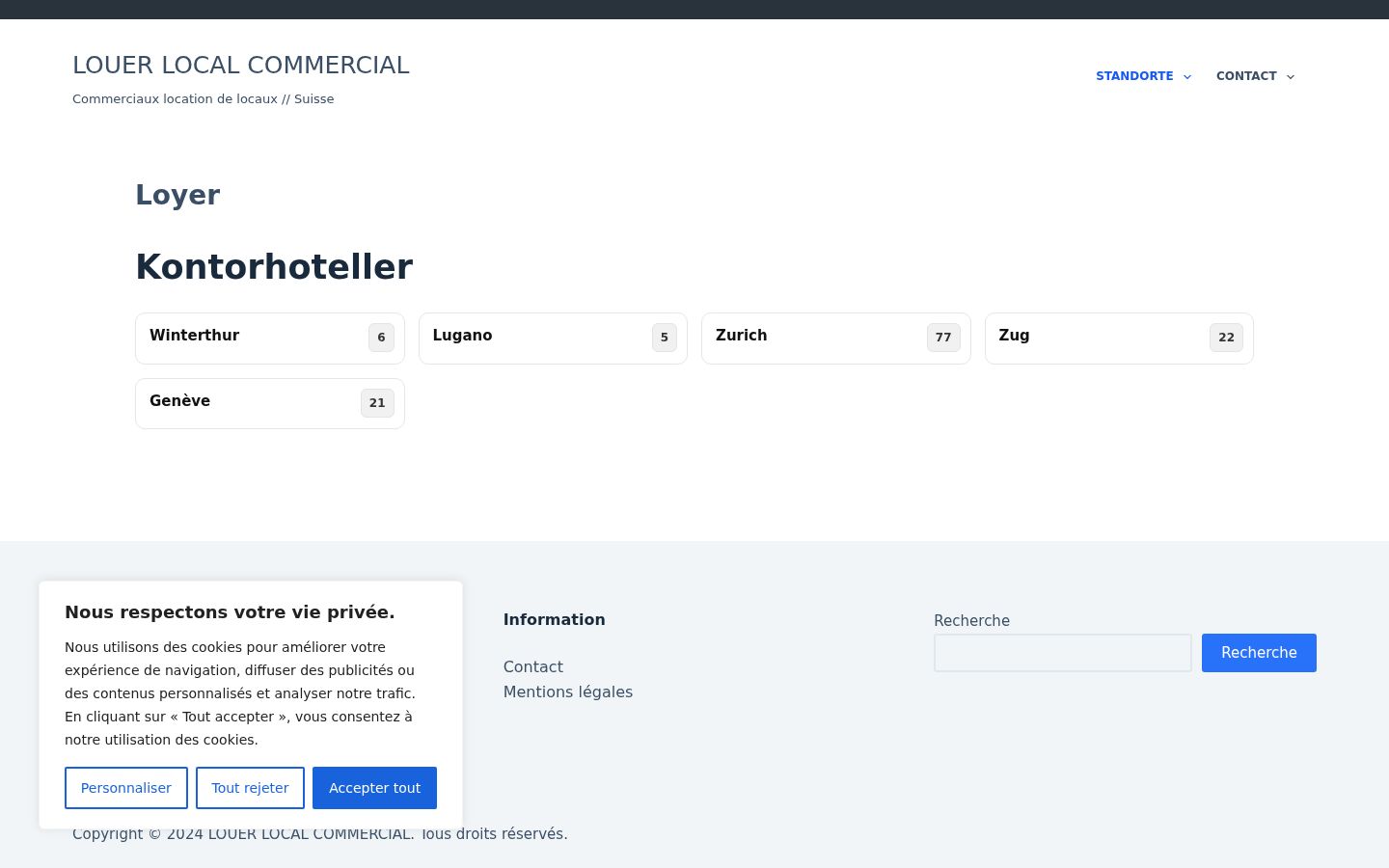The image size is (1389, 868).
Task: Click the blue Recherche search button
Action: point(1259,653)
